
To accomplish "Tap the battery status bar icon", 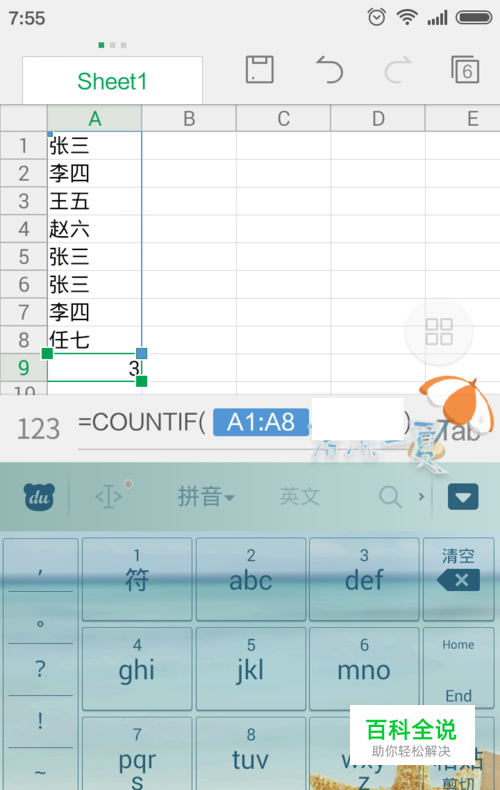I will (x=474, y=18).
